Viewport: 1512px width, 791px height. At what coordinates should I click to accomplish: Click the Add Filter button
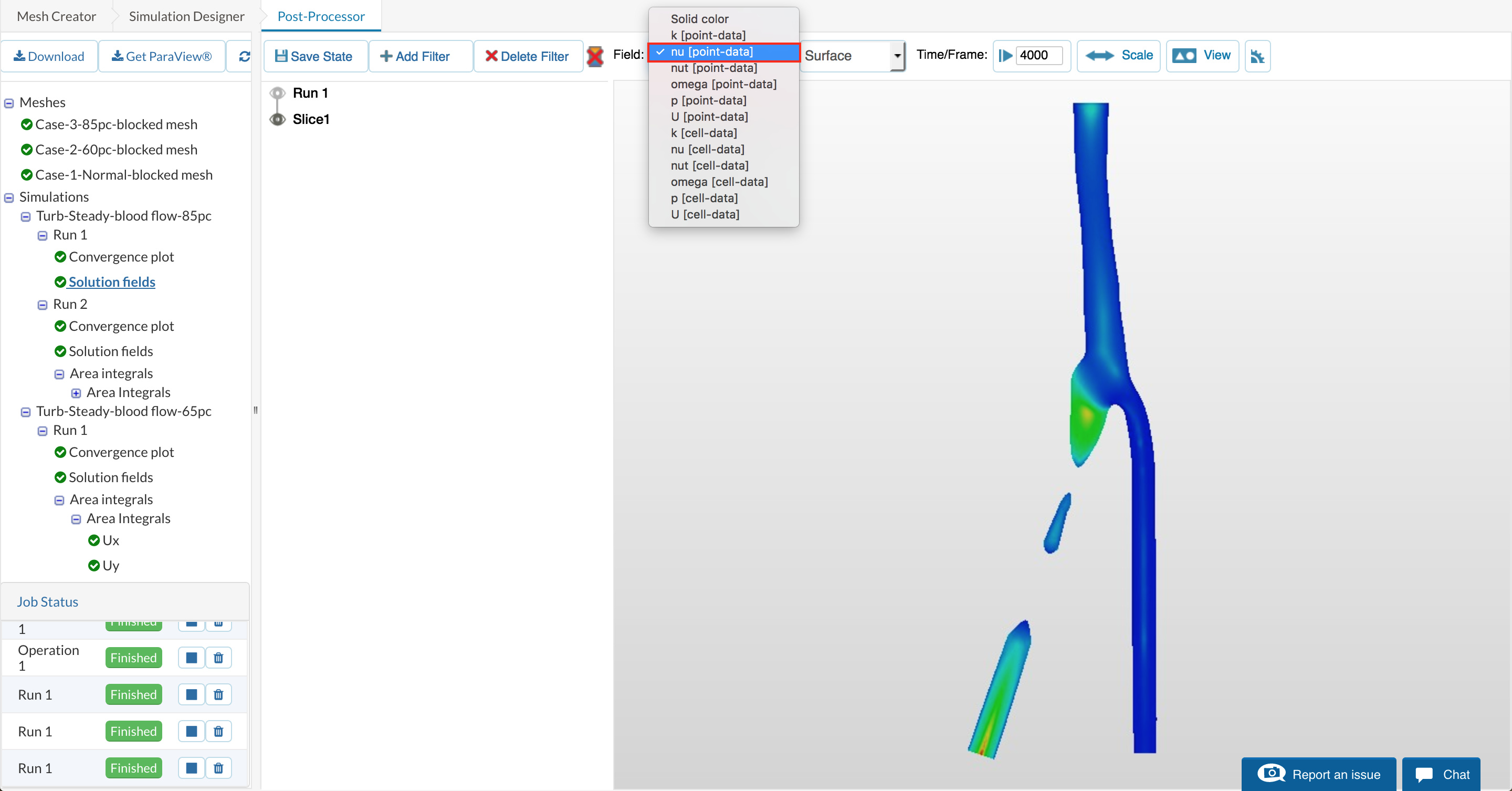coord(415,56)
